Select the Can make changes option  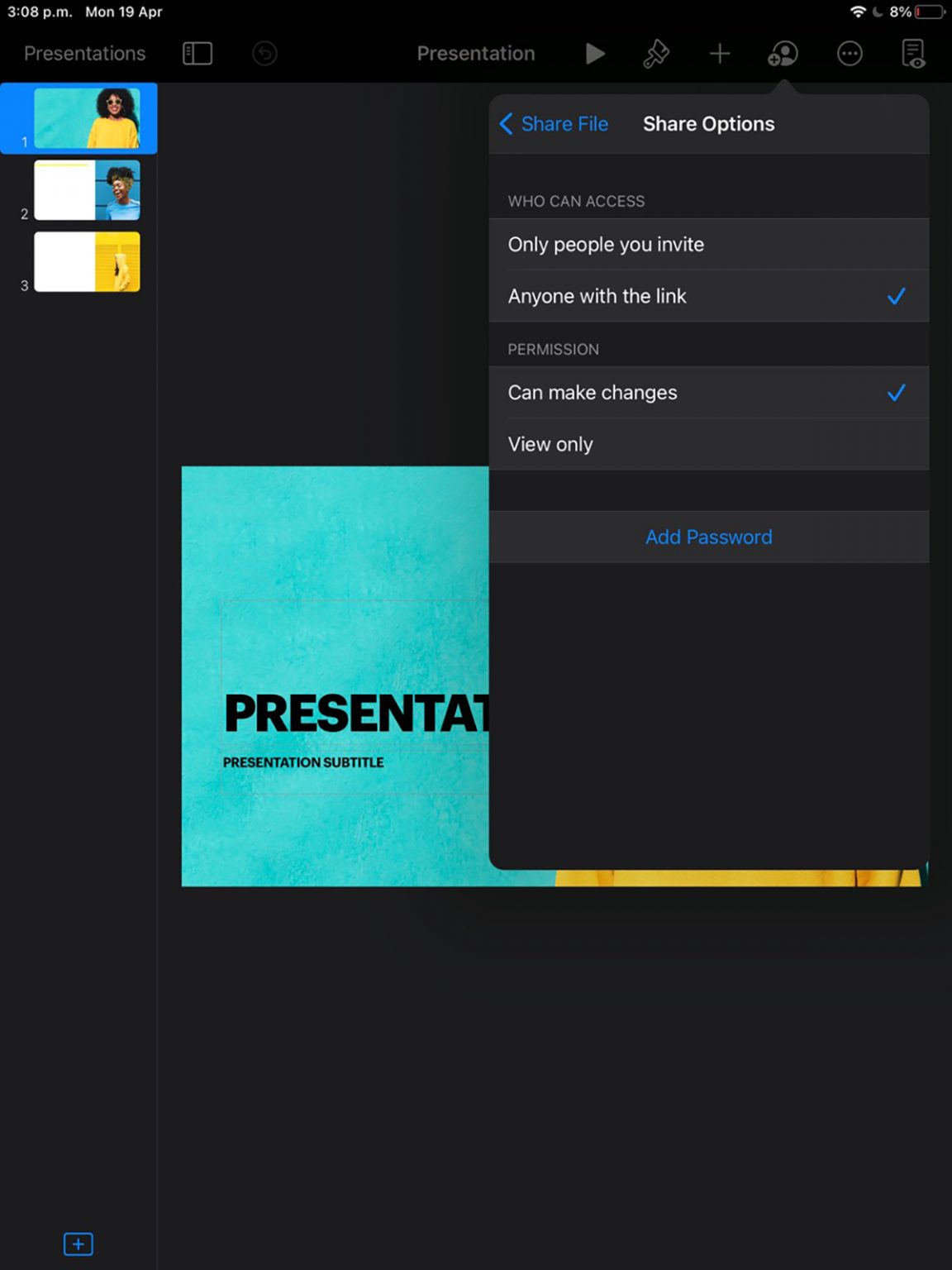[x=593, y=393]
